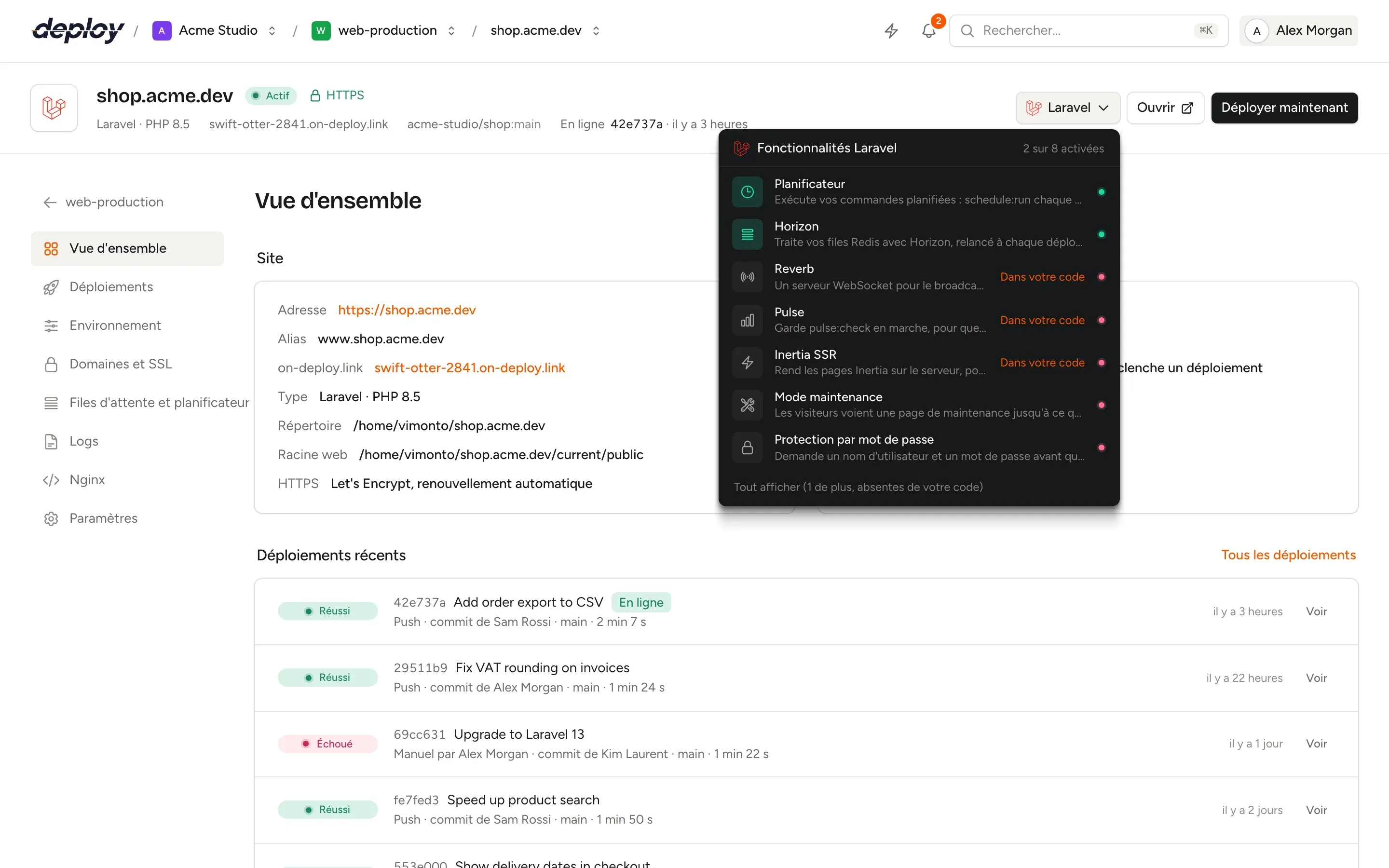Open the https://shop.acme.dev address link

pos(407,310)
